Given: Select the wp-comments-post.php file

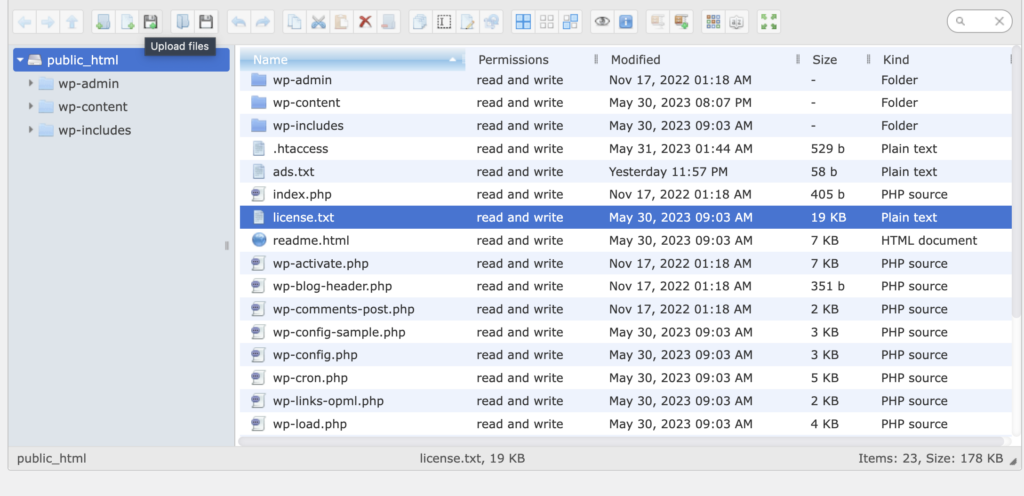Looking at the screenshot, I should coord(626,309).
